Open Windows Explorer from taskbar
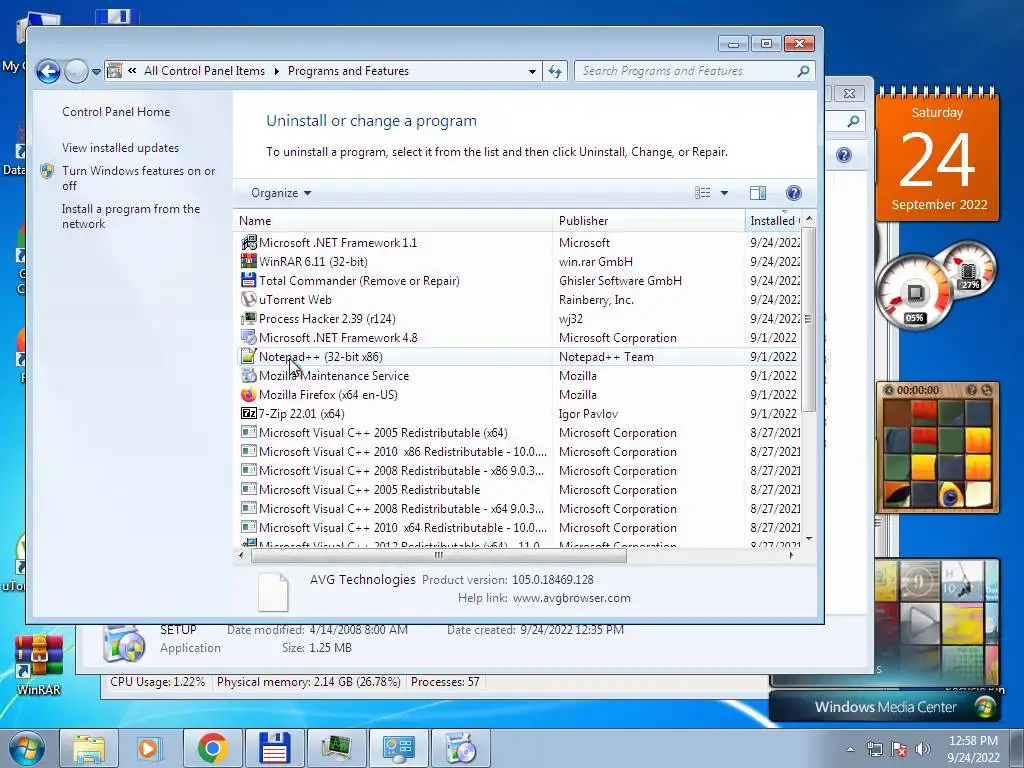The height and width of the screenshot is (768, 1024). coord(89,748)
